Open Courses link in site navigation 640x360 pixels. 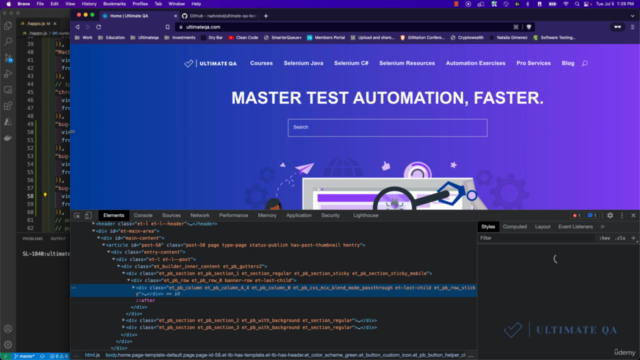pyautogui.click(x=261, y=63)
